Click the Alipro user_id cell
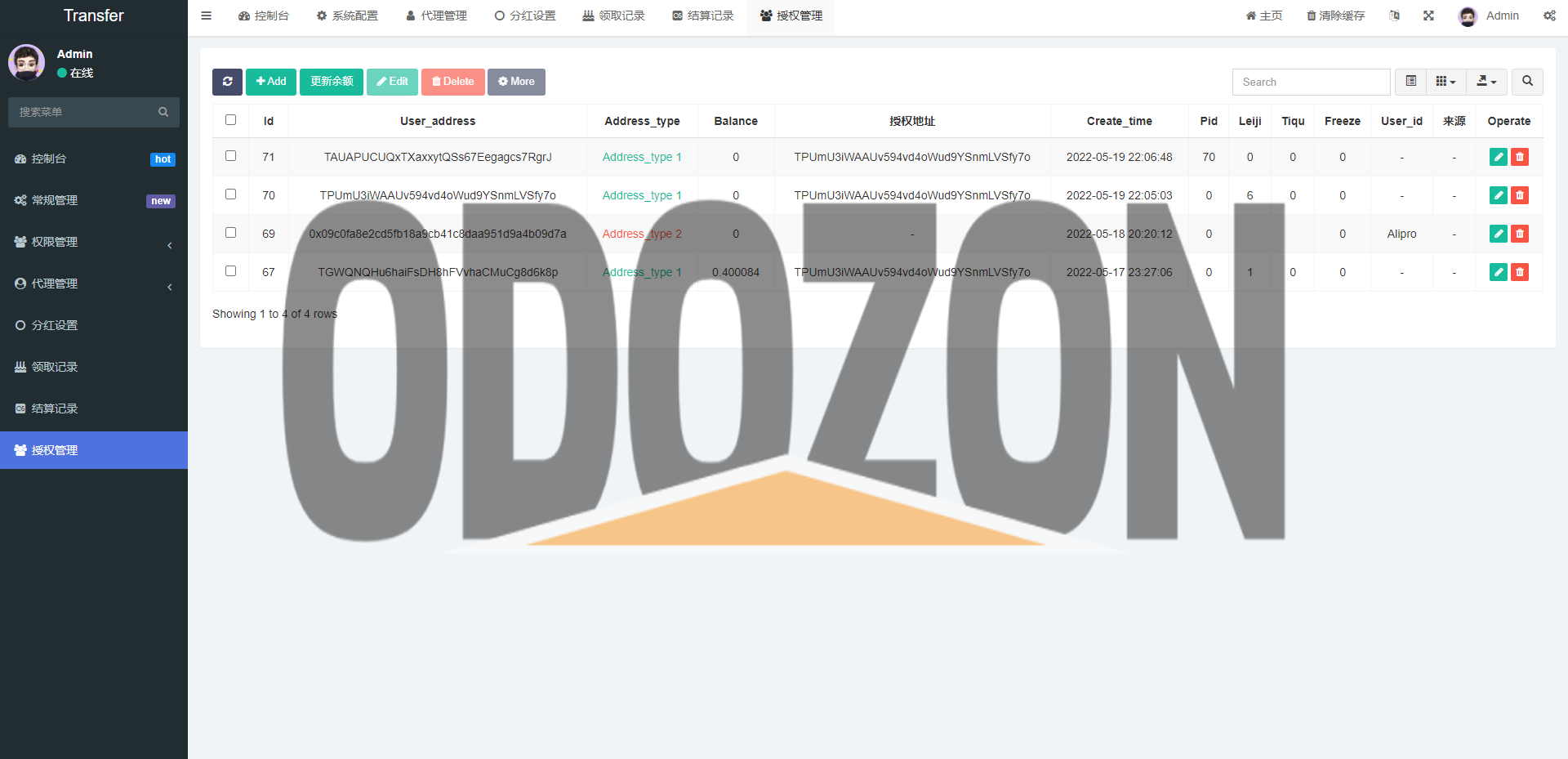 [1401, 234]
